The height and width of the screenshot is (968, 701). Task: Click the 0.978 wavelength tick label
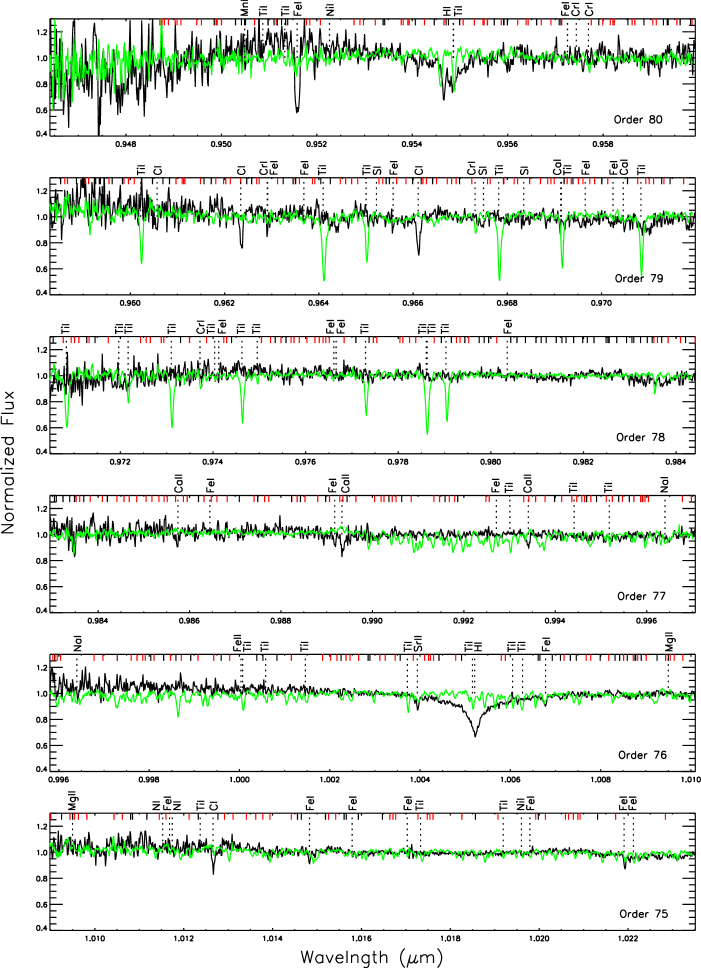(x=398, y=462)
